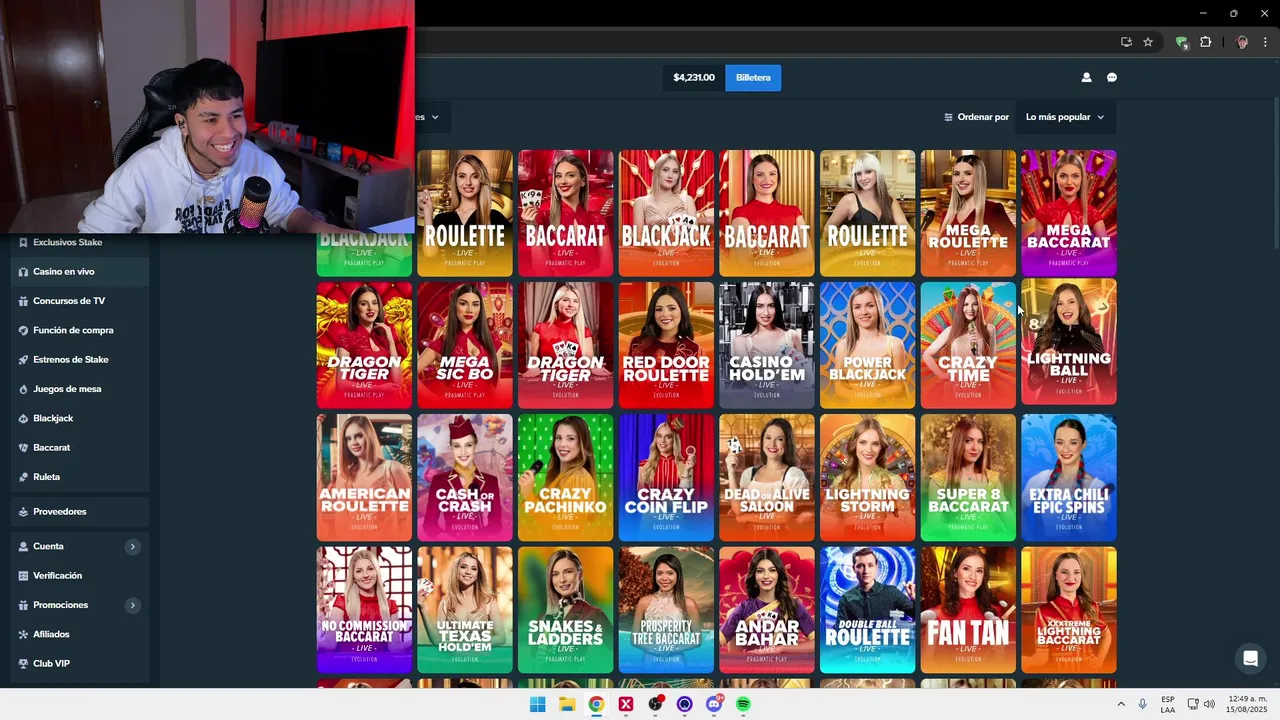Viewport: 1280px width, 720px height.
Task: Click the speaker volume icon in tray
Action: (x=1209, y=704)
